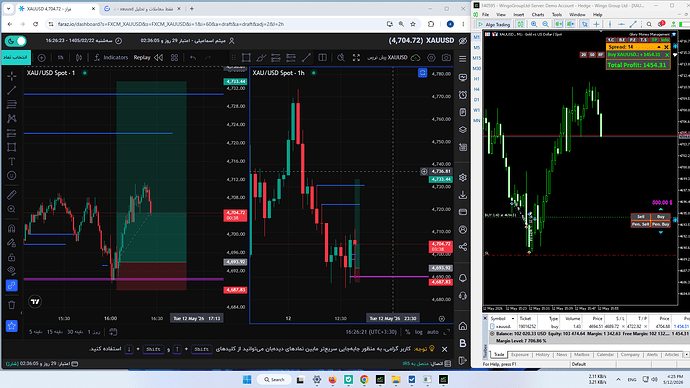690x388 pixels.
Task: Click the Sell button on MetaTrader panel
Action: click(640, 216)
